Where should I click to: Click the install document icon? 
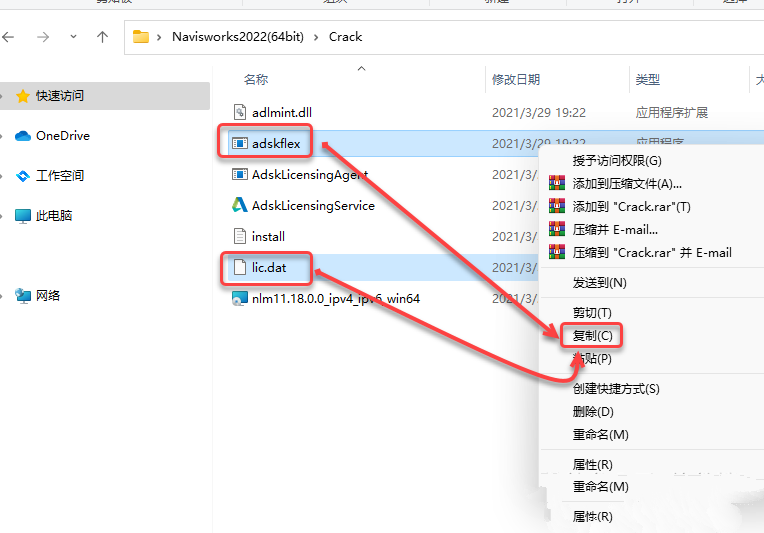[x=239, y=236]
